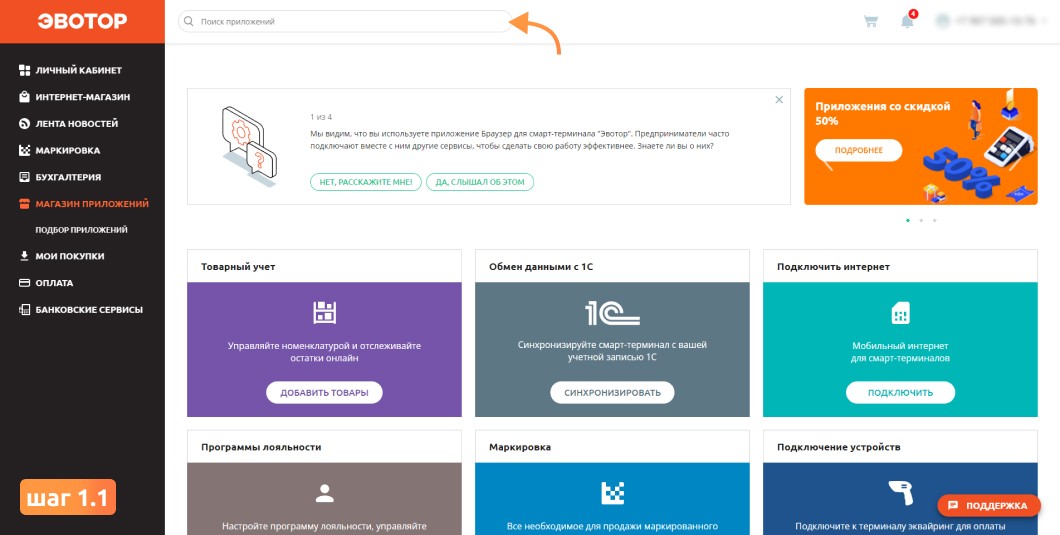
Task: Click Добавить товары button
Action: click(x=324, y=392)
